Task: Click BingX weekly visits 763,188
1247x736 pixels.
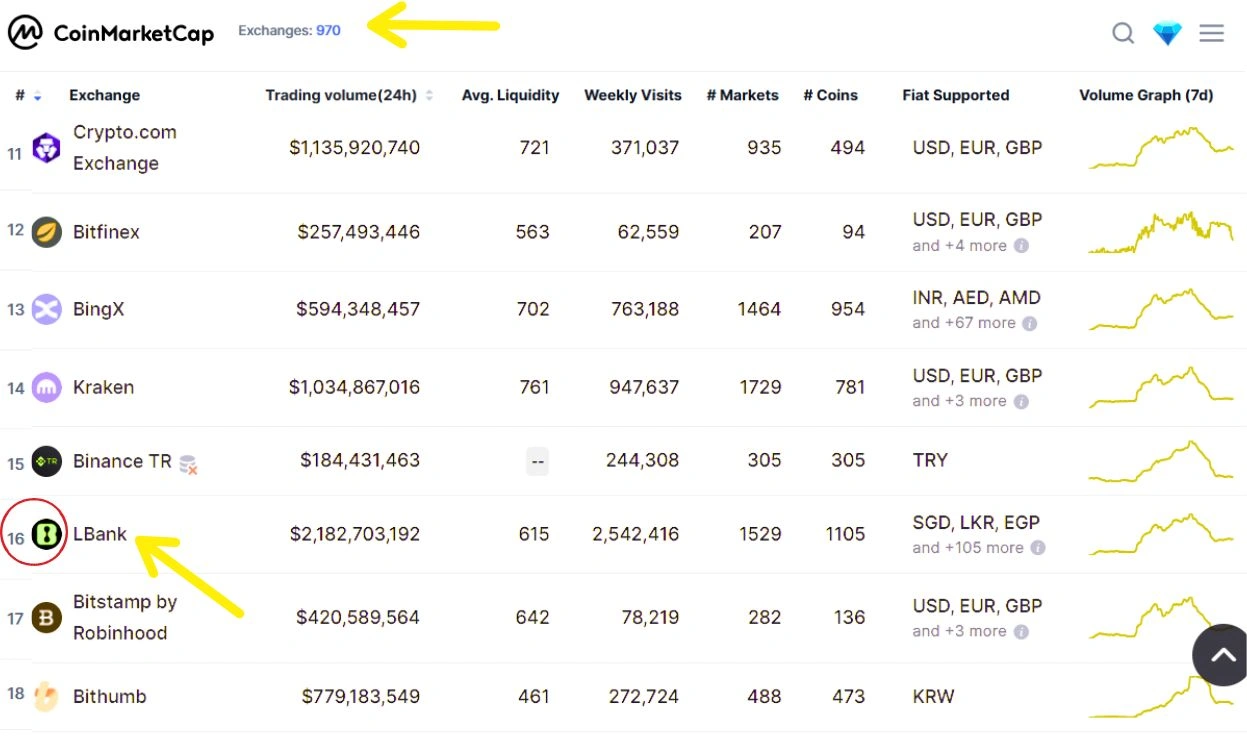Action: (x=645, y=309)
